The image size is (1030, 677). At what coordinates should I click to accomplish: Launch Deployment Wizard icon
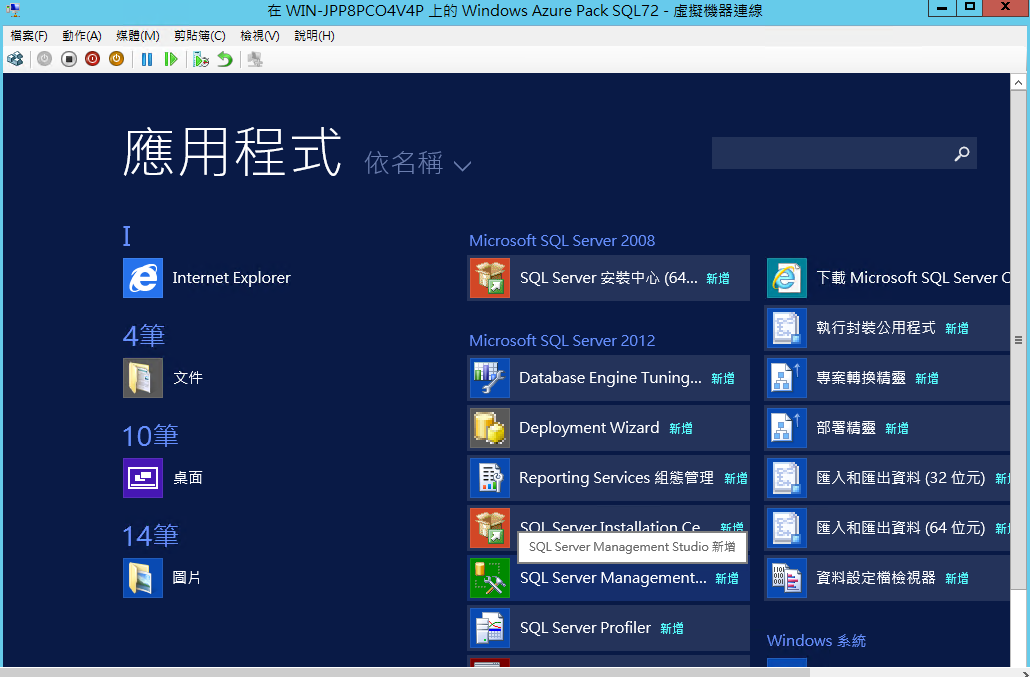click(490, 427)
